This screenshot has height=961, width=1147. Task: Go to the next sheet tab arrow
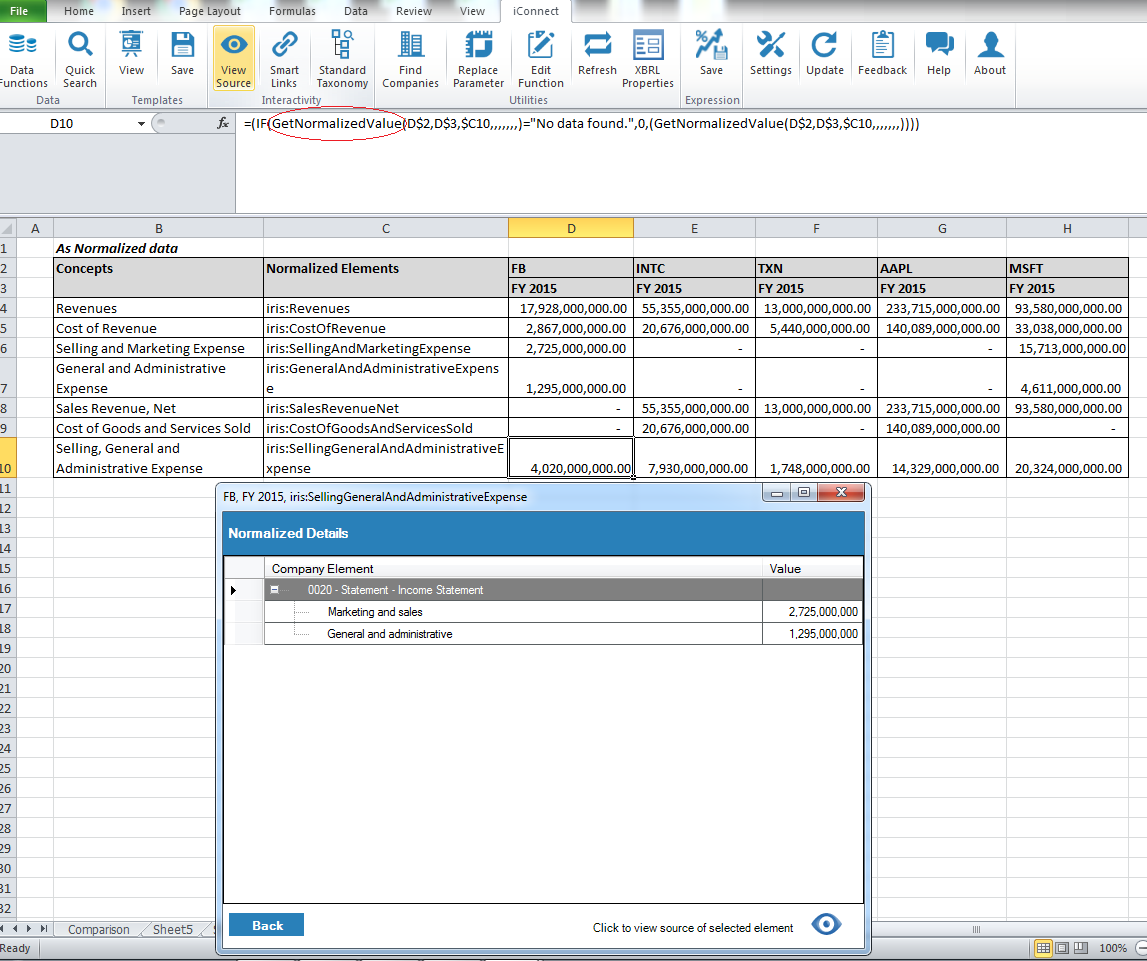coord(29,929)
